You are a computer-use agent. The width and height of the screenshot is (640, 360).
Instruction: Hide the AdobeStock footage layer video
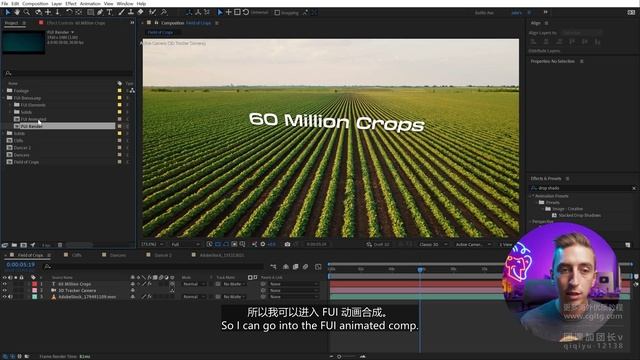pyautogui.click(x=4, y=297)
